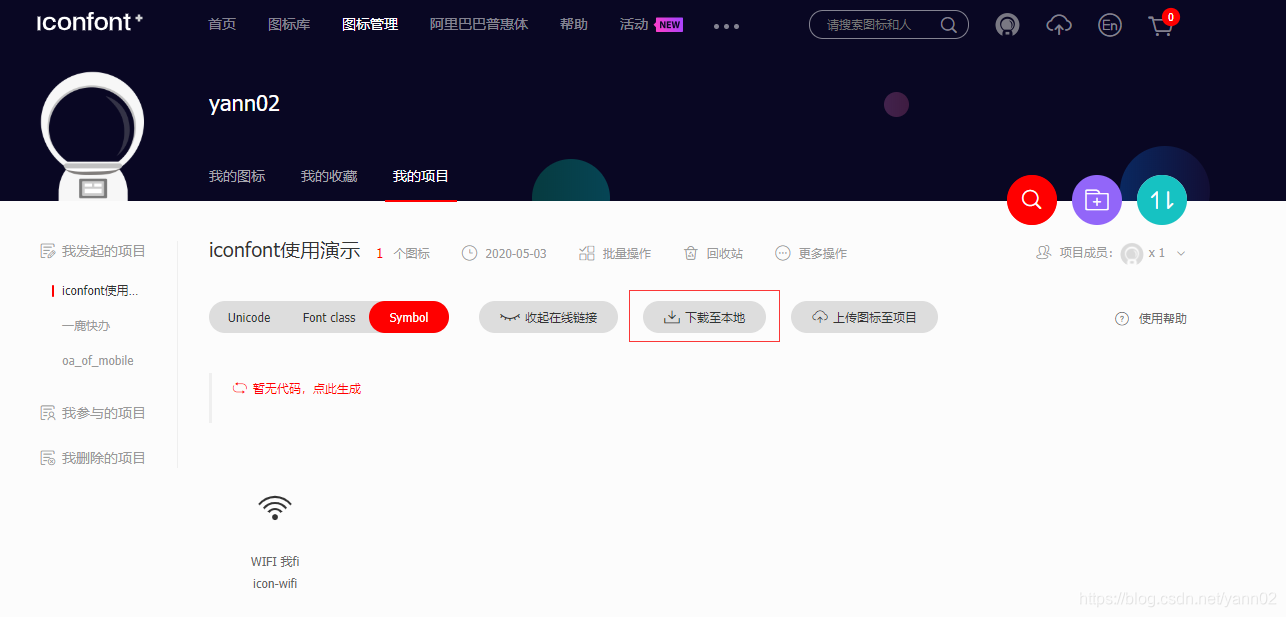Image resolution: width=1286 pixels, height=617 pixels.
Task: Select the Unicode mode
Action: pyautogui.click(x=249, y=317)
